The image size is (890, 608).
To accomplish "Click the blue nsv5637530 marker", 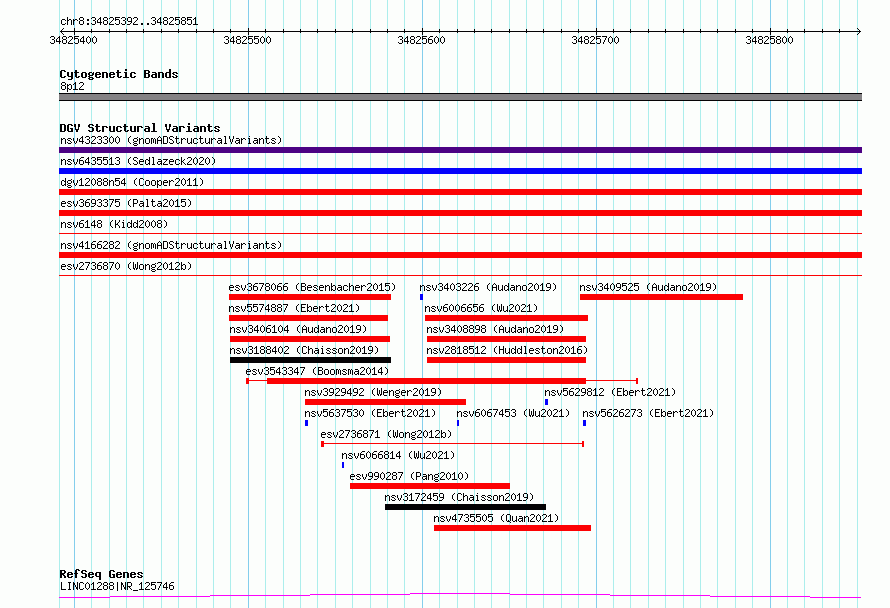I will click(x=307, y=423).
